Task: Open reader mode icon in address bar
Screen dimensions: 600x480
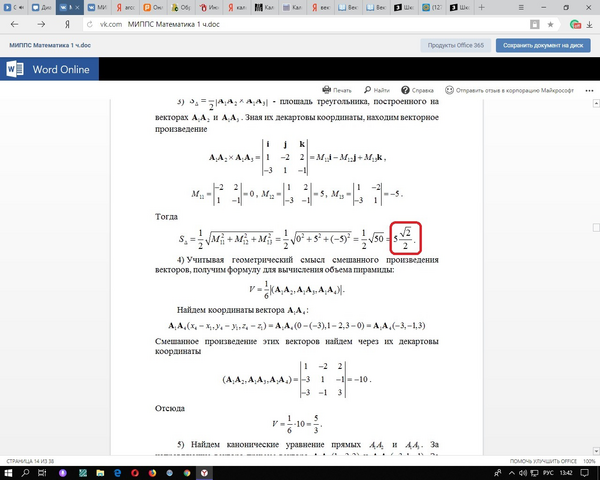Action: [x=535, y=24]
